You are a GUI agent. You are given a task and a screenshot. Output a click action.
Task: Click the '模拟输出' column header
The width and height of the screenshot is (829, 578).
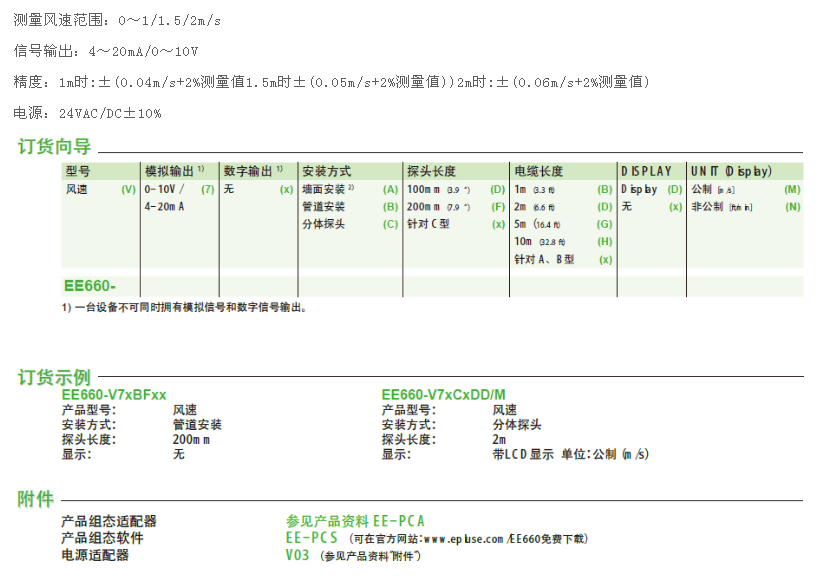[x=174, y=171]
